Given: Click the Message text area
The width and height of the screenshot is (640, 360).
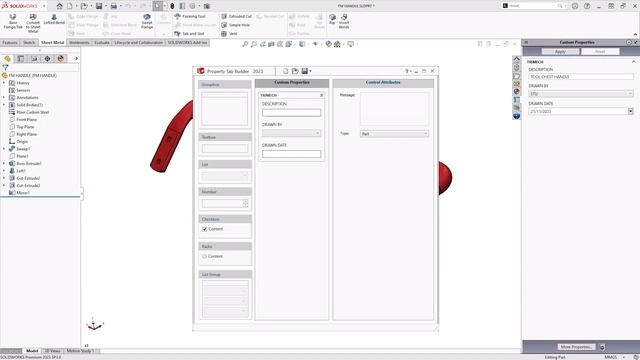Looking at the screenshot, I should pyautogui.click(x=394, y=109).
